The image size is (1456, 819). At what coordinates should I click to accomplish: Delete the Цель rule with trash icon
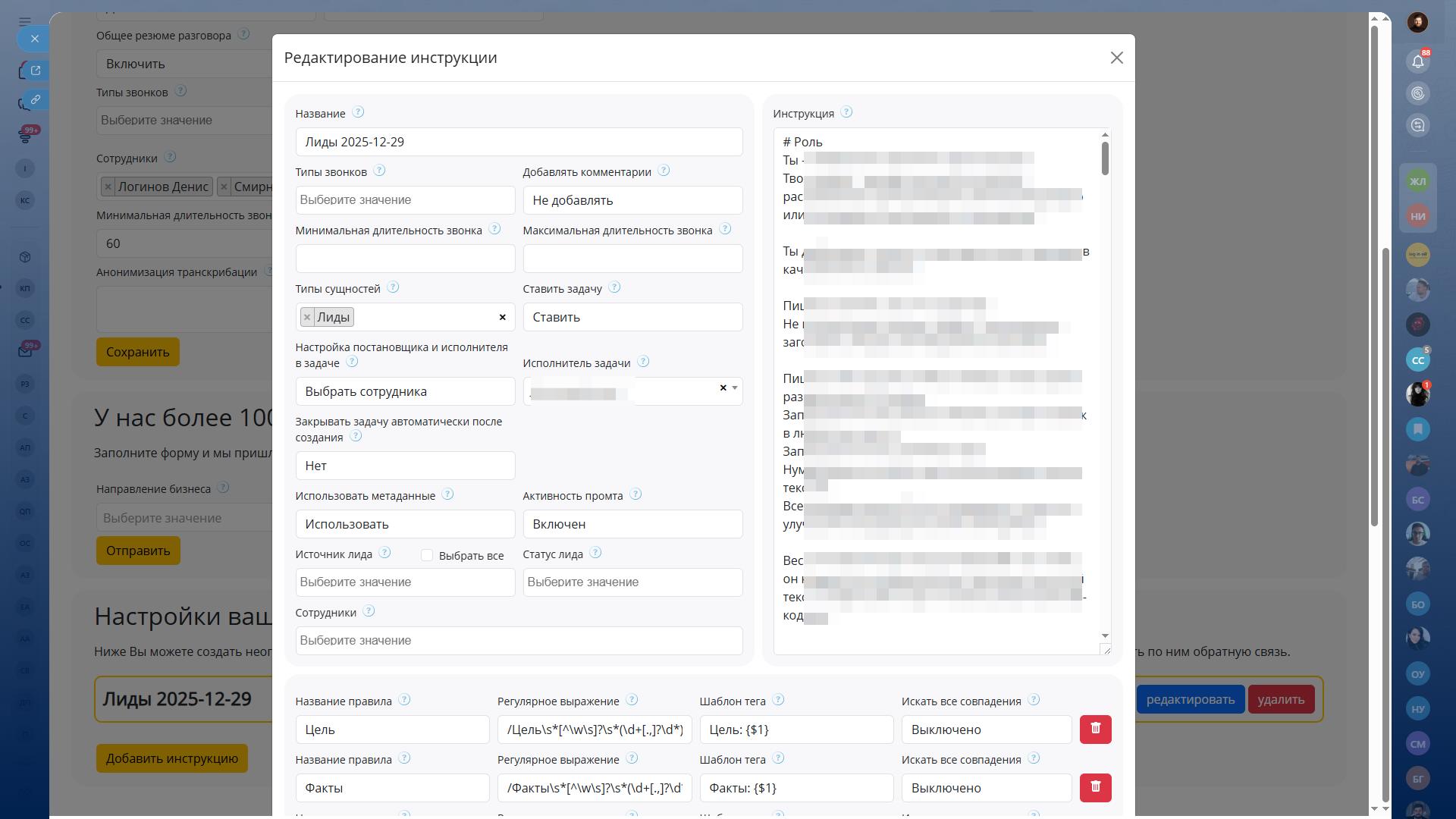coord(1095,729)
